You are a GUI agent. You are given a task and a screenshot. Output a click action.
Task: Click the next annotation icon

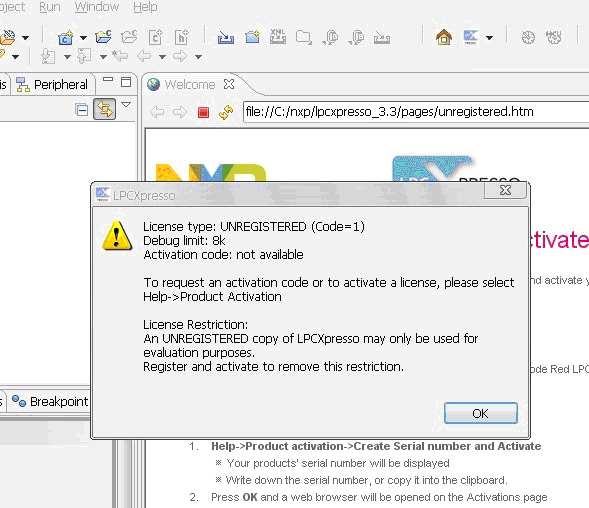click(x=48, y=56)
